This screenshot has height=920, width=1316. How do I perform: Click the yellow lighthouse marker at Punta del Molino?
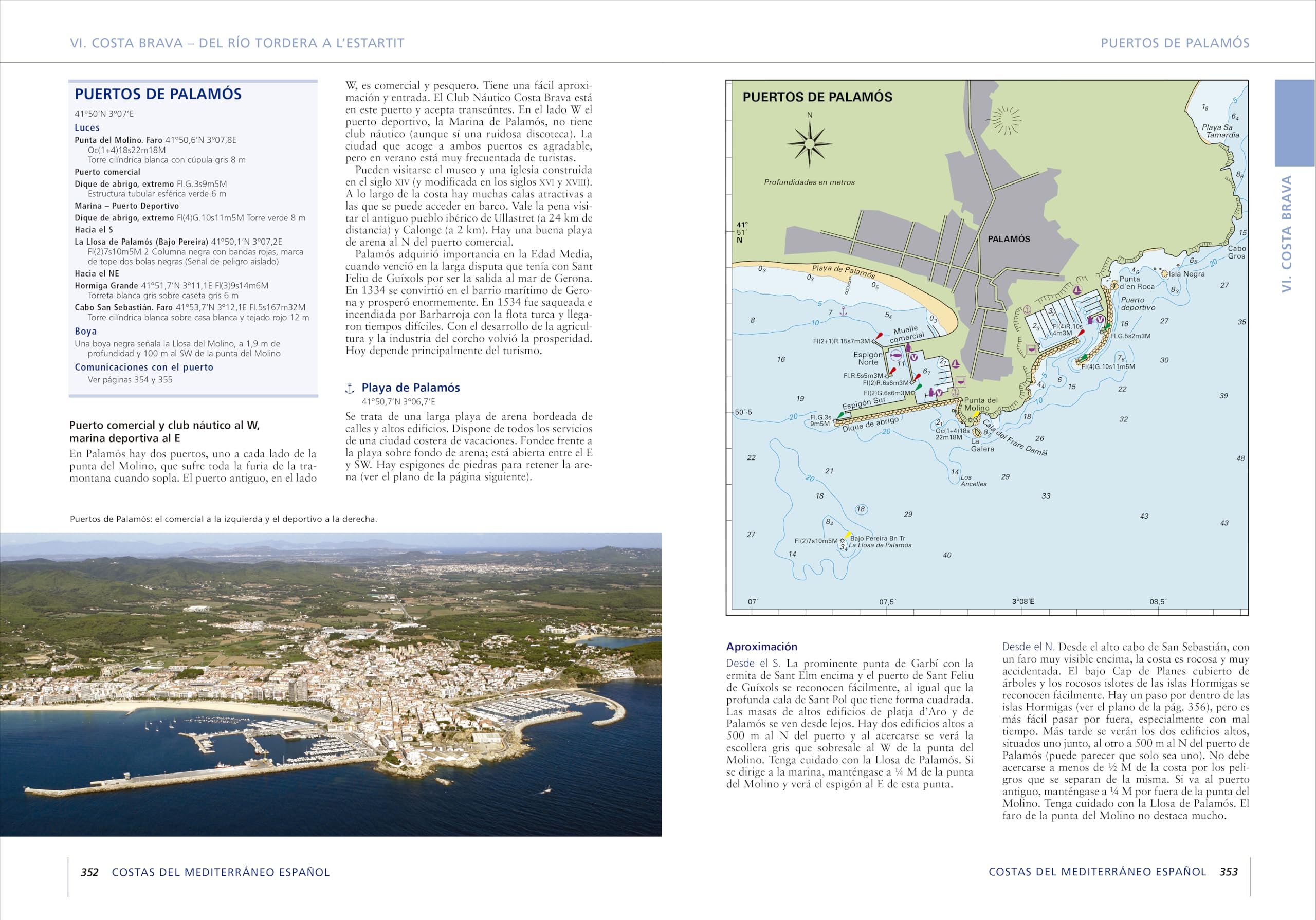click(976, 414)
